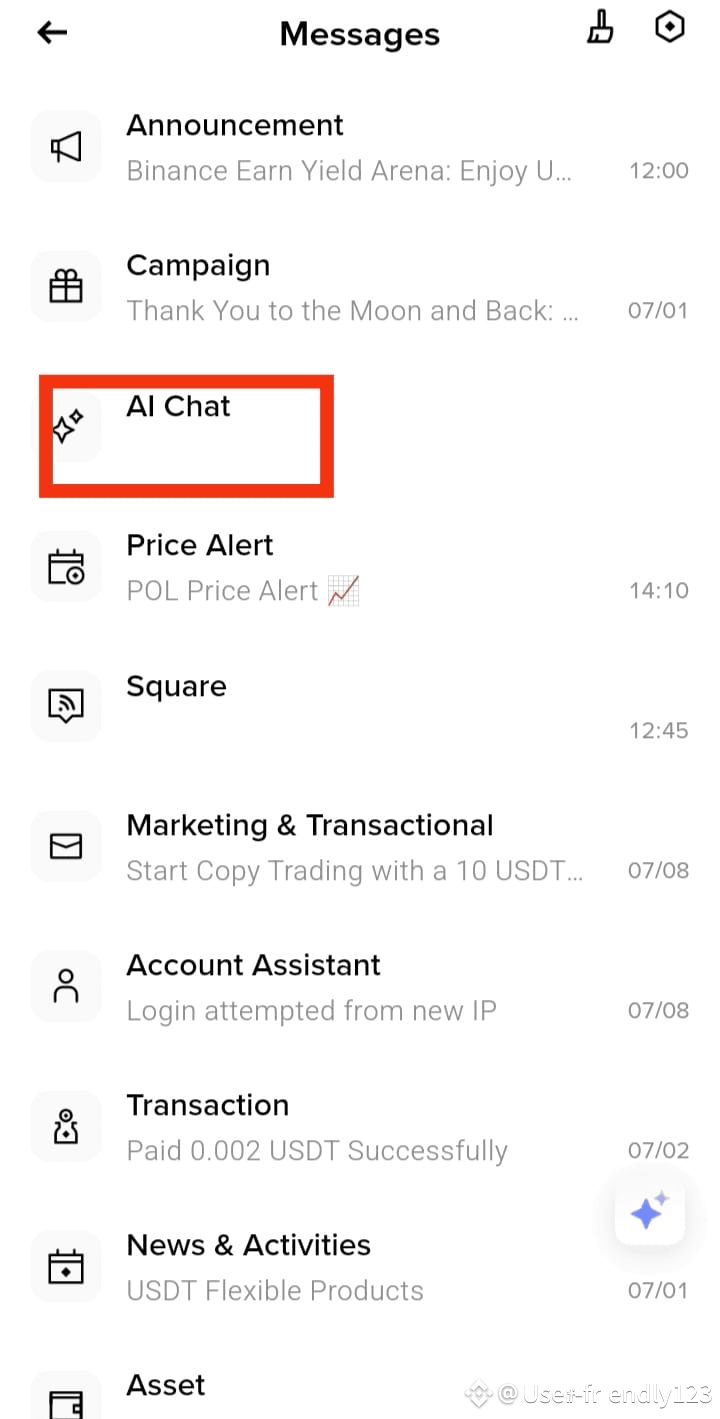The width and height of the screenshot is (720, 1419).
Task: Tap the Account Assistant person icon
Action: coord(66,987)
